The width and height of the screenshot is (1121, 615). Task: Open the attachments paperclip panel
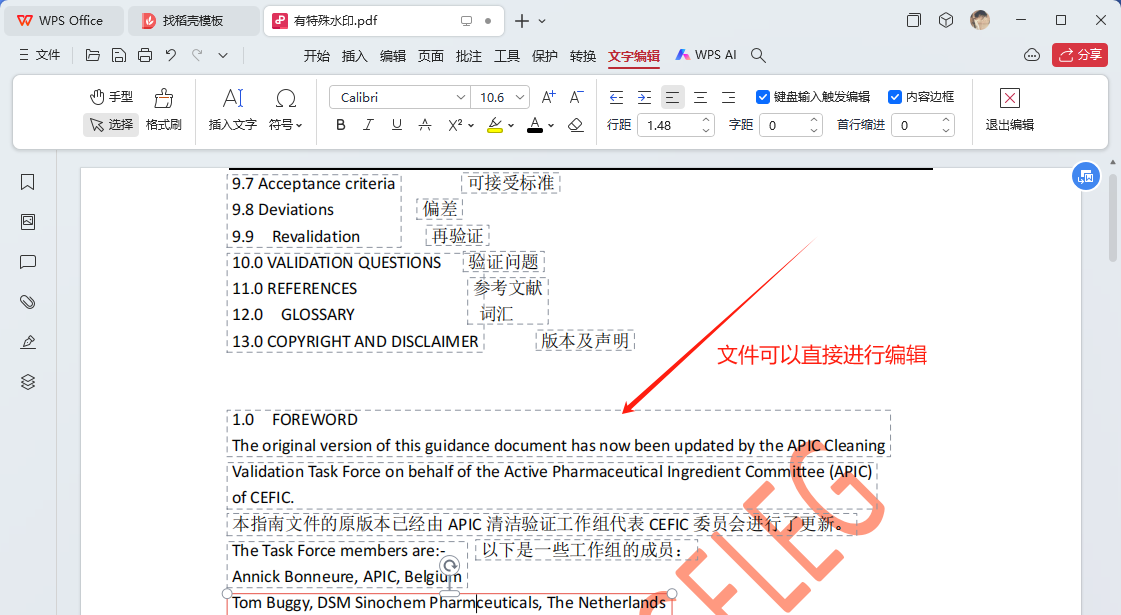pos(28,302)
